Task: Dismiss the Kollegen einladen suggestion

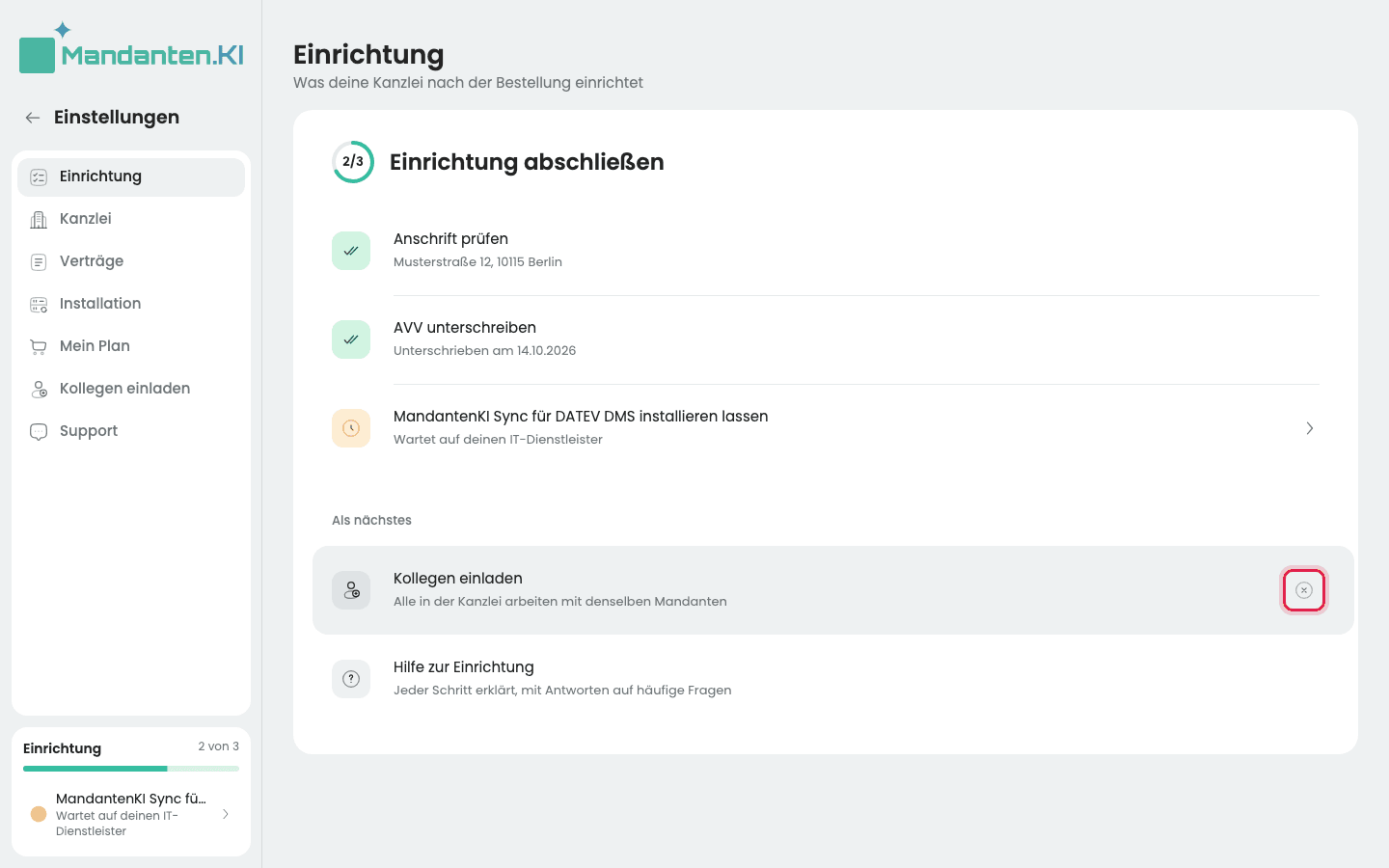Action: [x=1304, y=590]
